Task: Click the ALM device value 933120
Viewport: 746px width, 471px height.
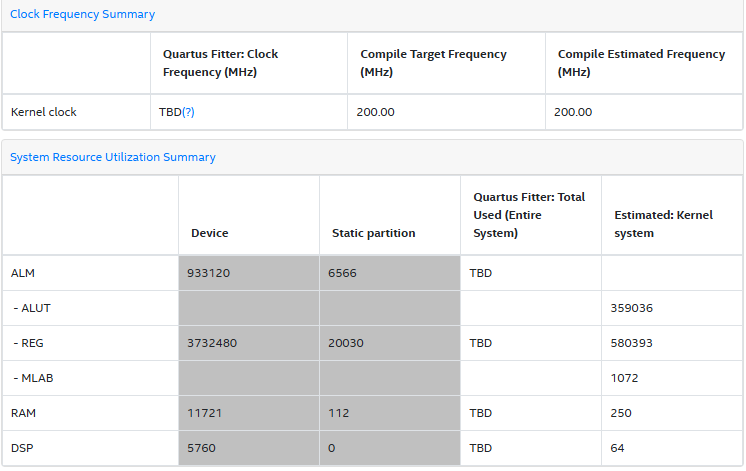Action: point(211,272)
